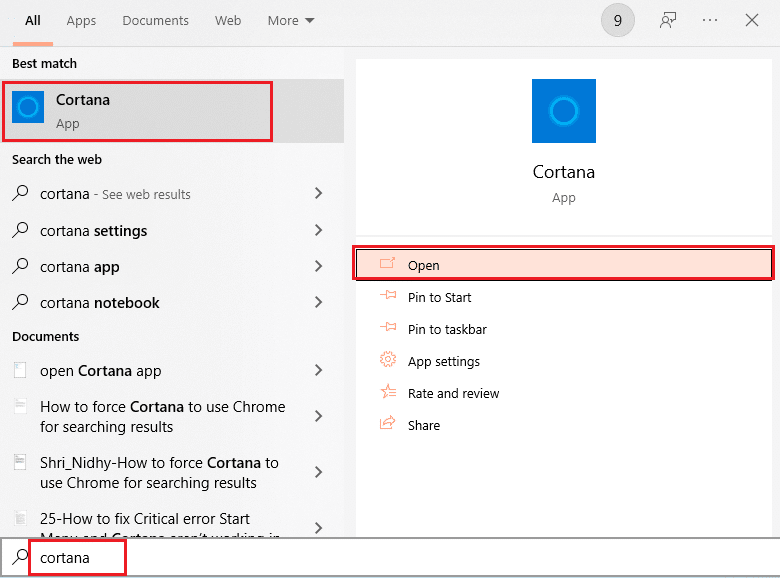This screenshot has width=780, height=578.
Task: Click the 'cortana settings' suggestion text
Action: (x=94, y=231)
